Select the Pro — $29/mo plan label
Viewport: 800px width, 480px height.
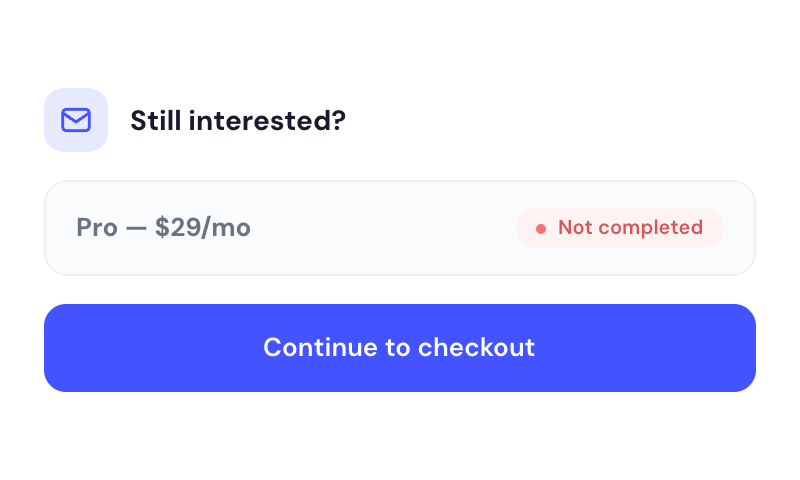(163, 228)
